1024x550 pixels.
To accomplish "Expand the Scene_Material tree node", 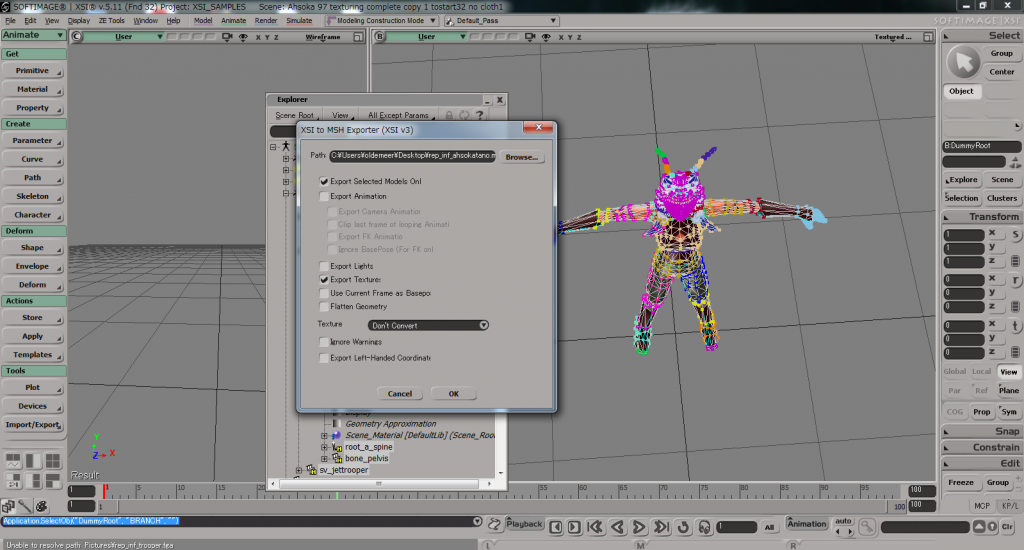I will (324, 435).
